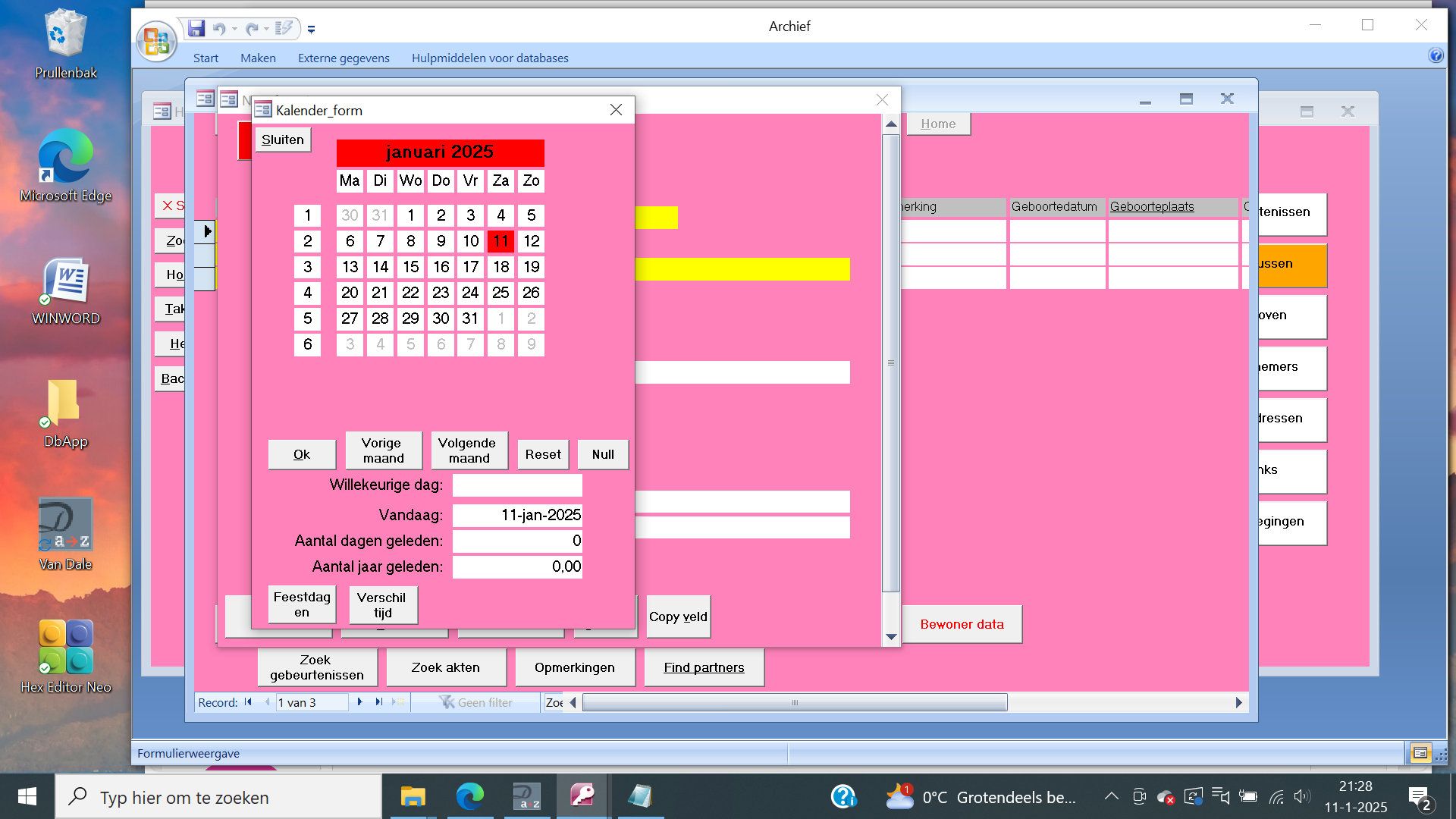Open File Explorer from the taskbar

[413, 797]
